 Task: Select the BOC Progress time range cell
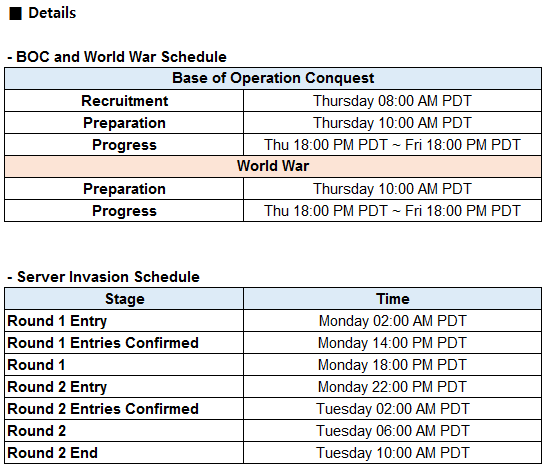point(392,145)
